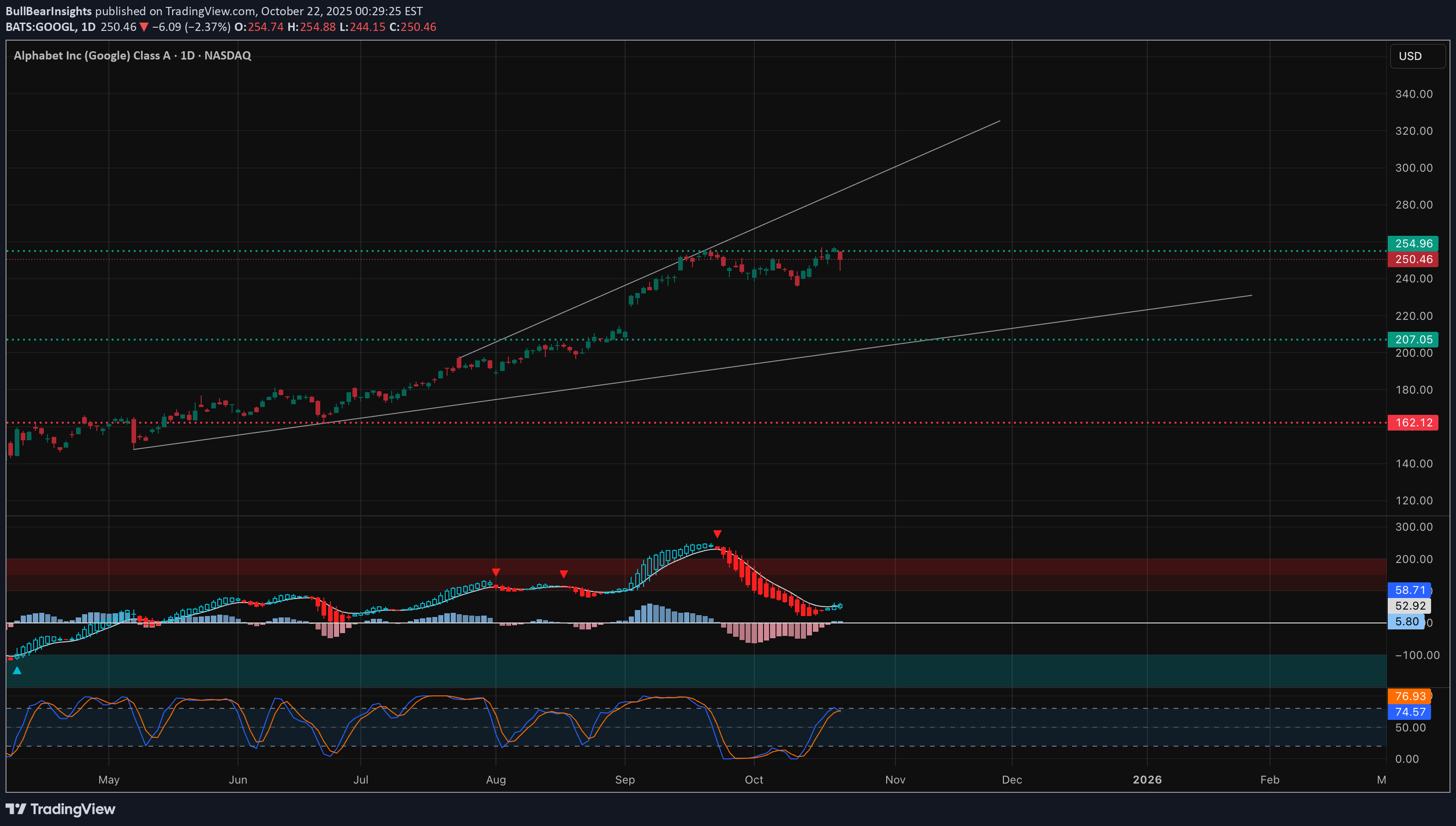The width and height of the screenshot is (1456, 826).
Task: Click red down-triangle beside price 250.46 in header
Action: [144, 27]
